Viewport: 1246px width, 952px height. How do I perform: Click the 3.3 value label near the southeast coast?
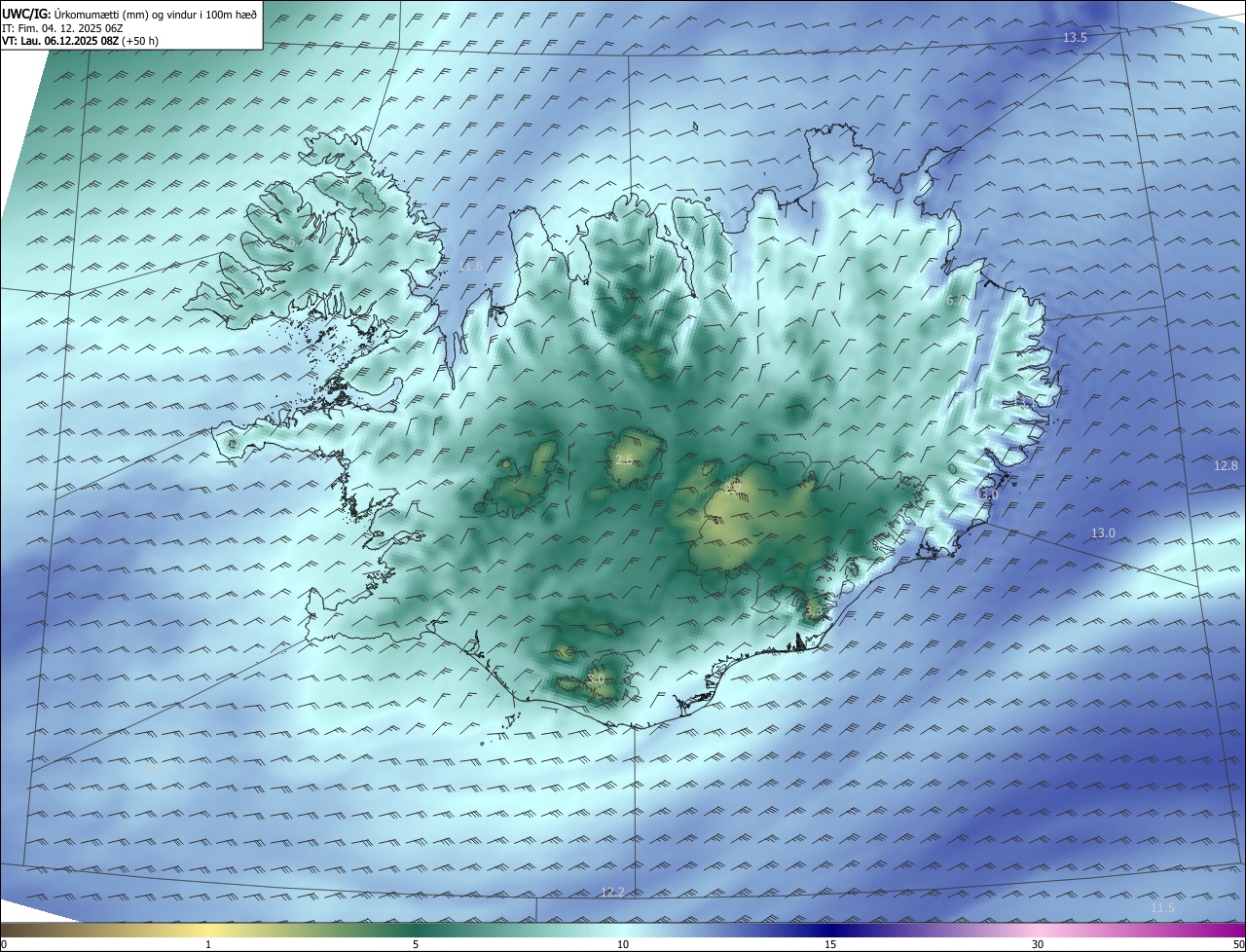tap(814, 611)
